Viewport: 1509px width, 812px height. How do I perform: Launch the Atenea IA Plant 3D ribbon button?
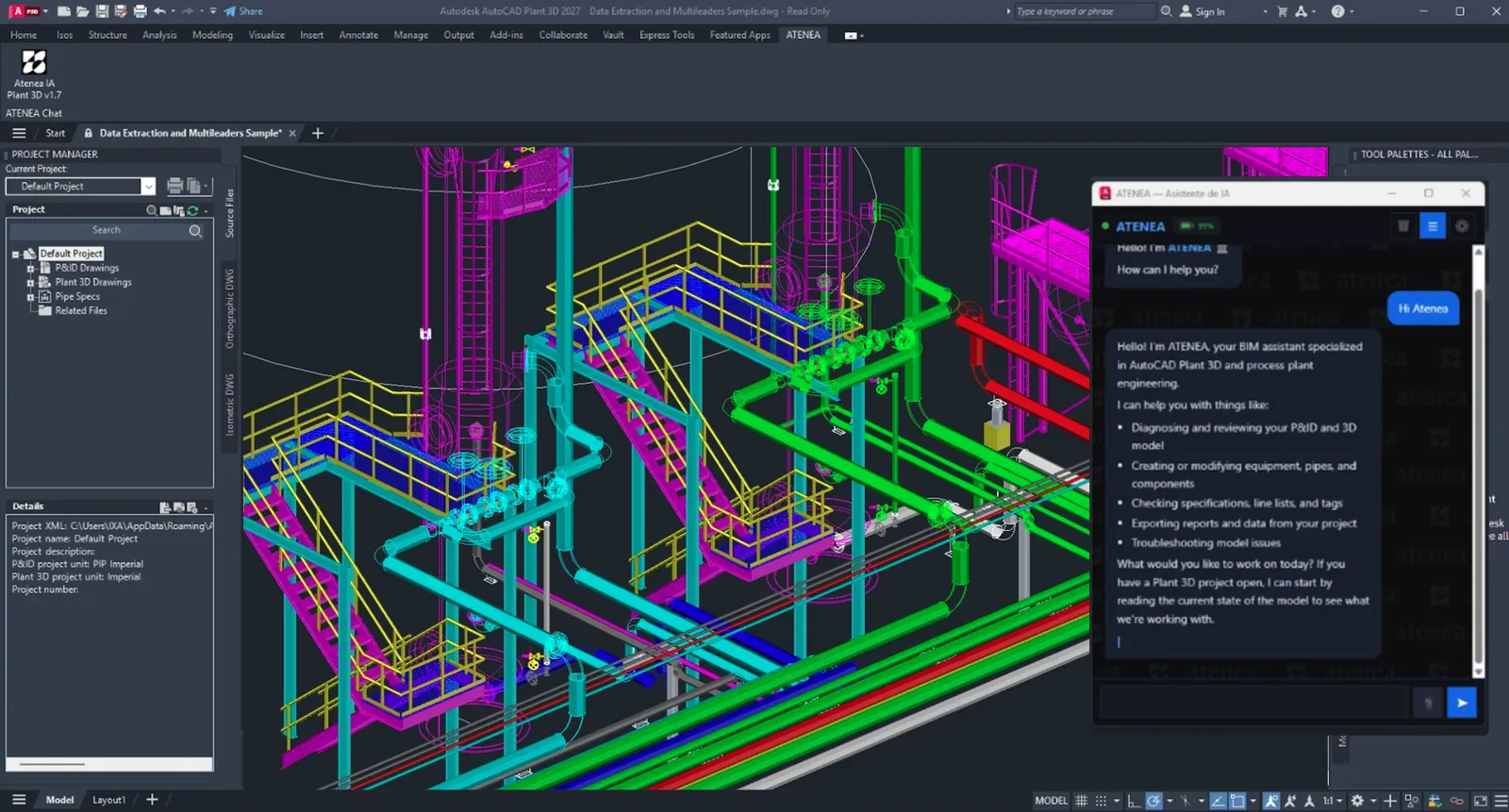point(34,75)
